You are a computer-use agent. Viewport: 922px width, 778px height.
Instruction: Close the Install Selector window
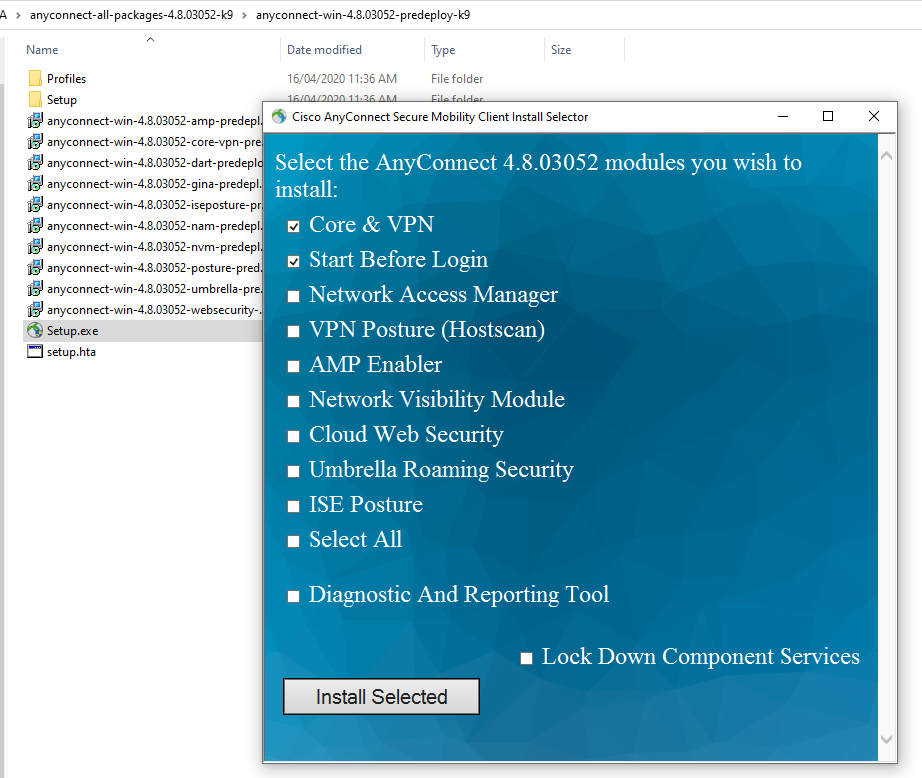(874, 116)
